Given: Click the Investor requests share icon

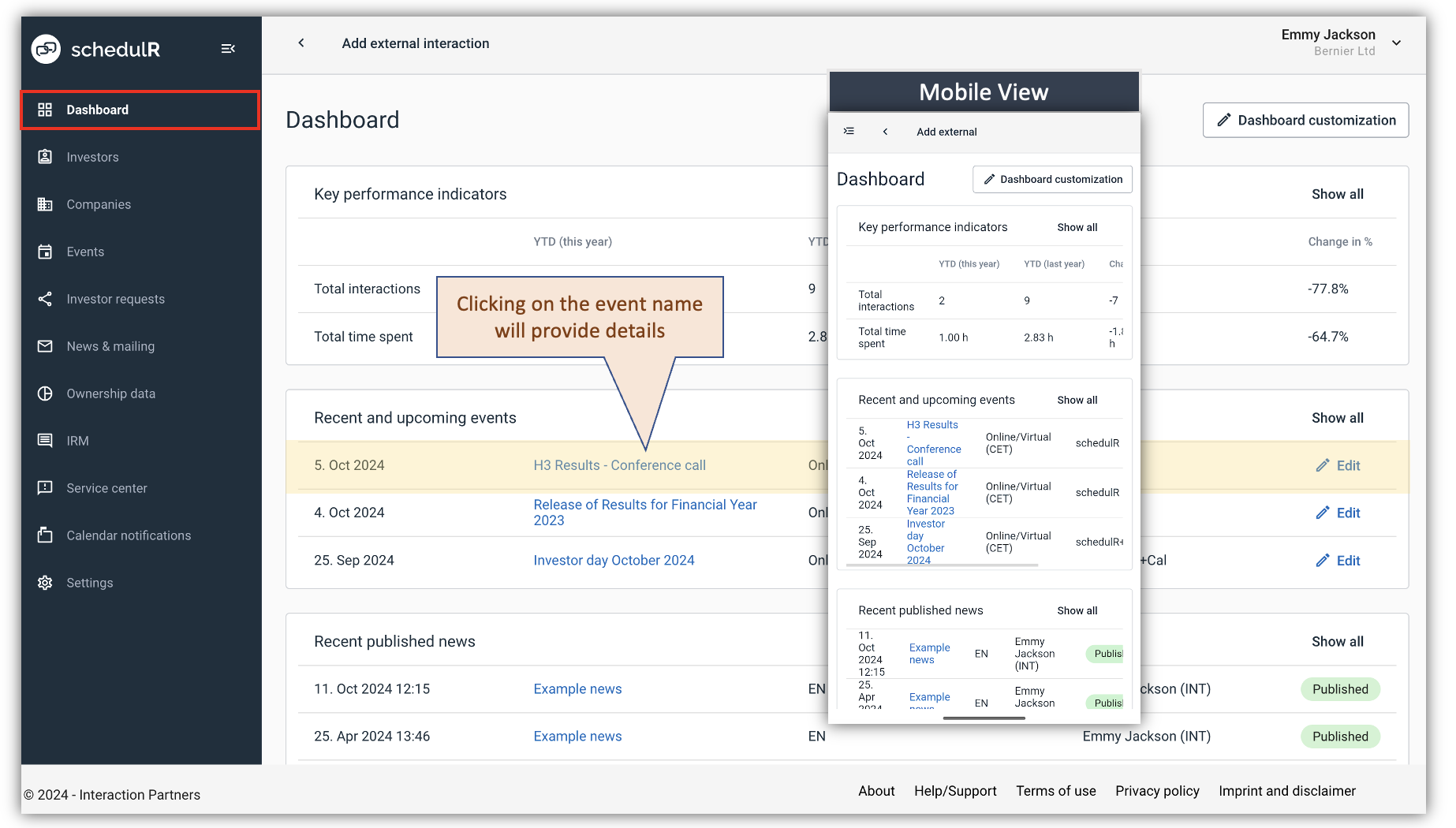Looking at the screenshot, I should [x=45, y=298].
